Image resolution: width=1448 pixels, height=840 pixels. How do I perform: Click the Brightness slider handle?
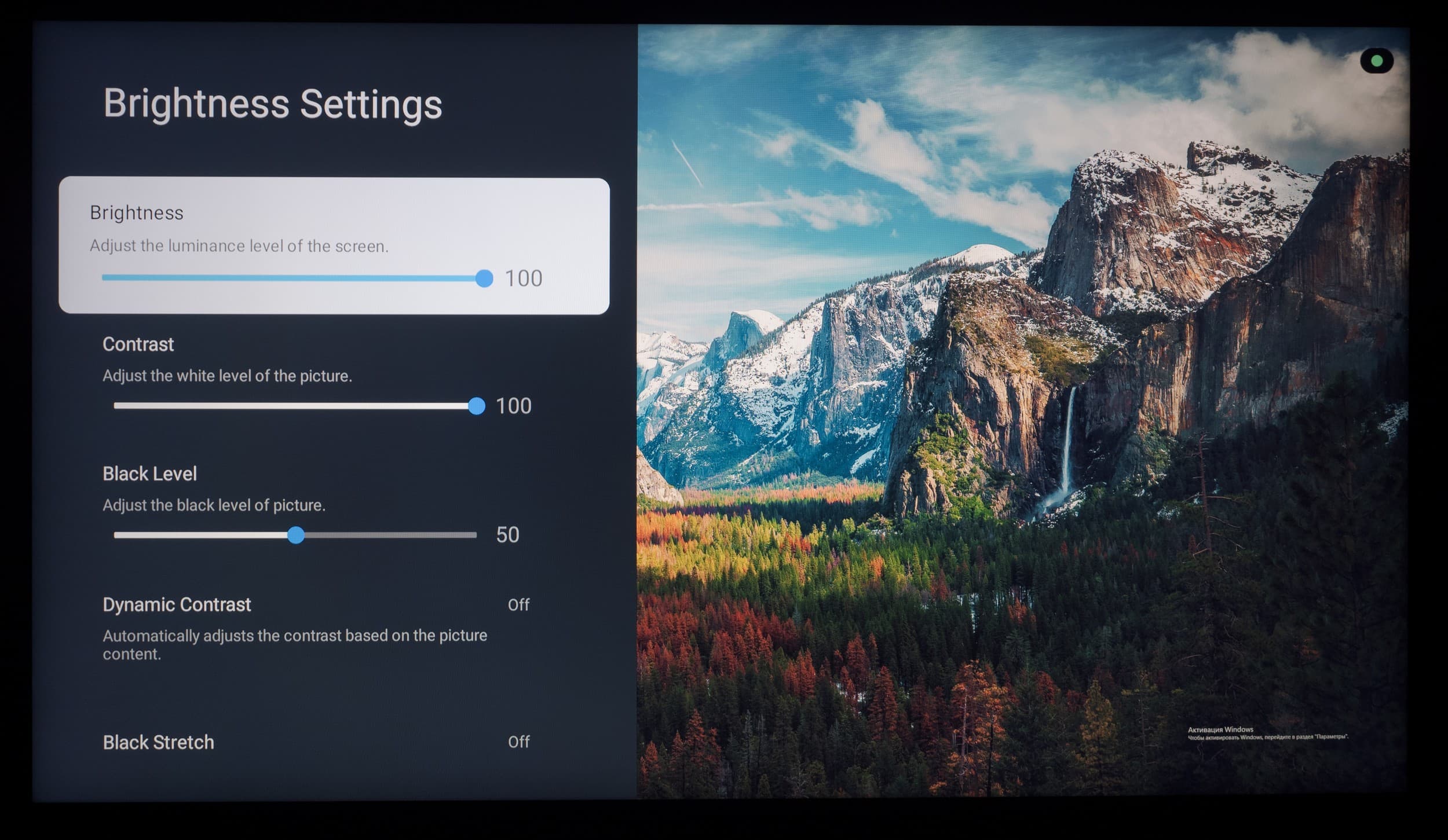484,278
